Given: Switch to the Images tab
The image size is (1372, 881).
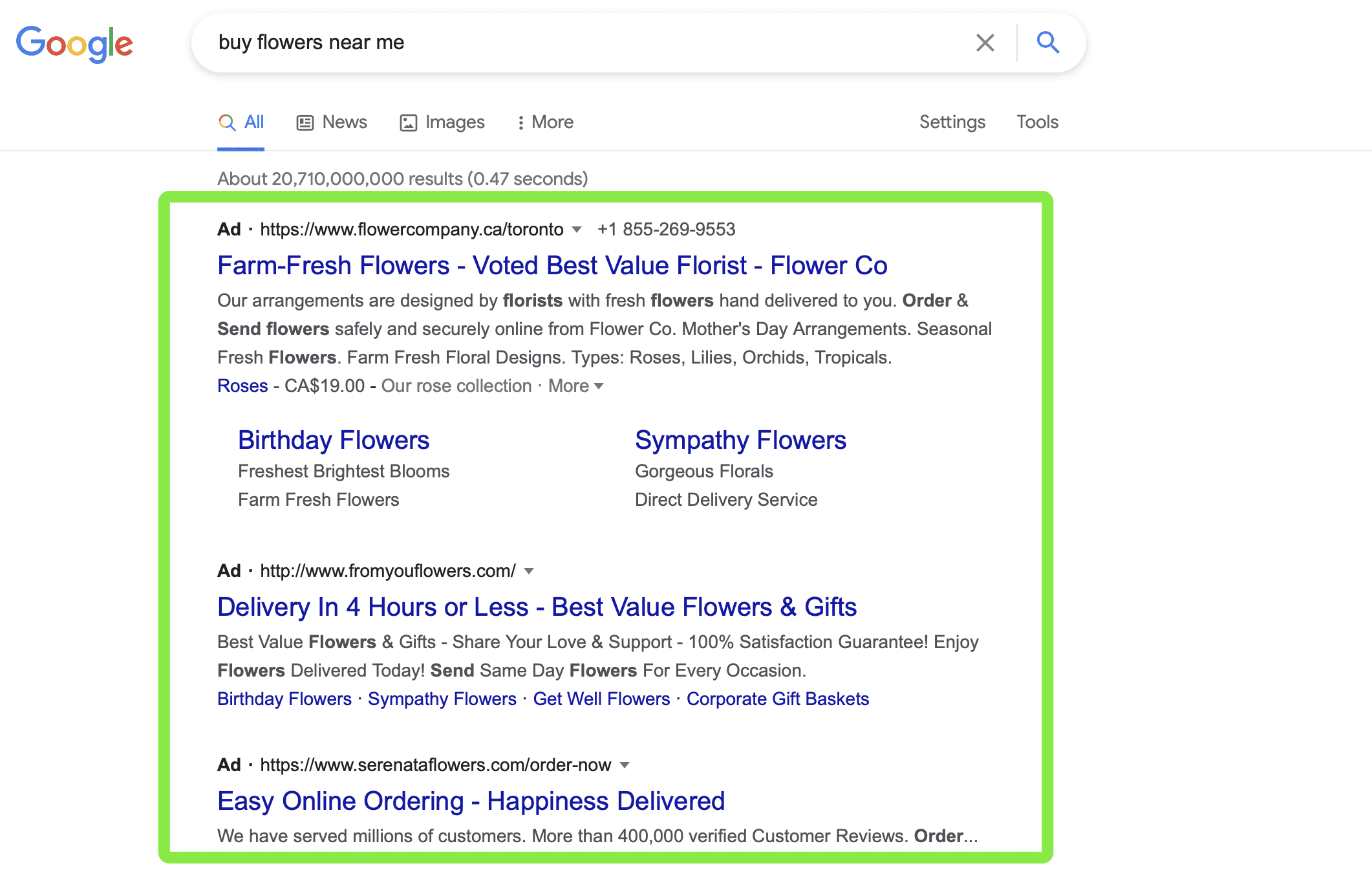Looking at the screenshot, I should click(442, 122).
